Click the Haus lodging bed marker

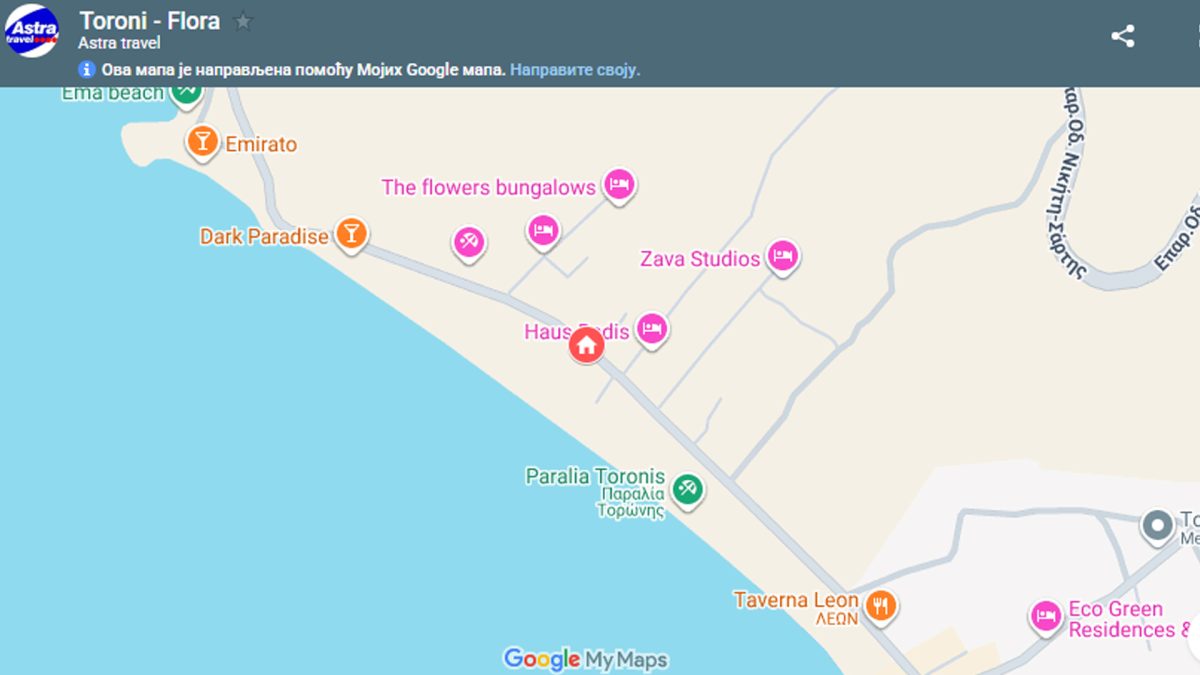[x=652, y=327]
